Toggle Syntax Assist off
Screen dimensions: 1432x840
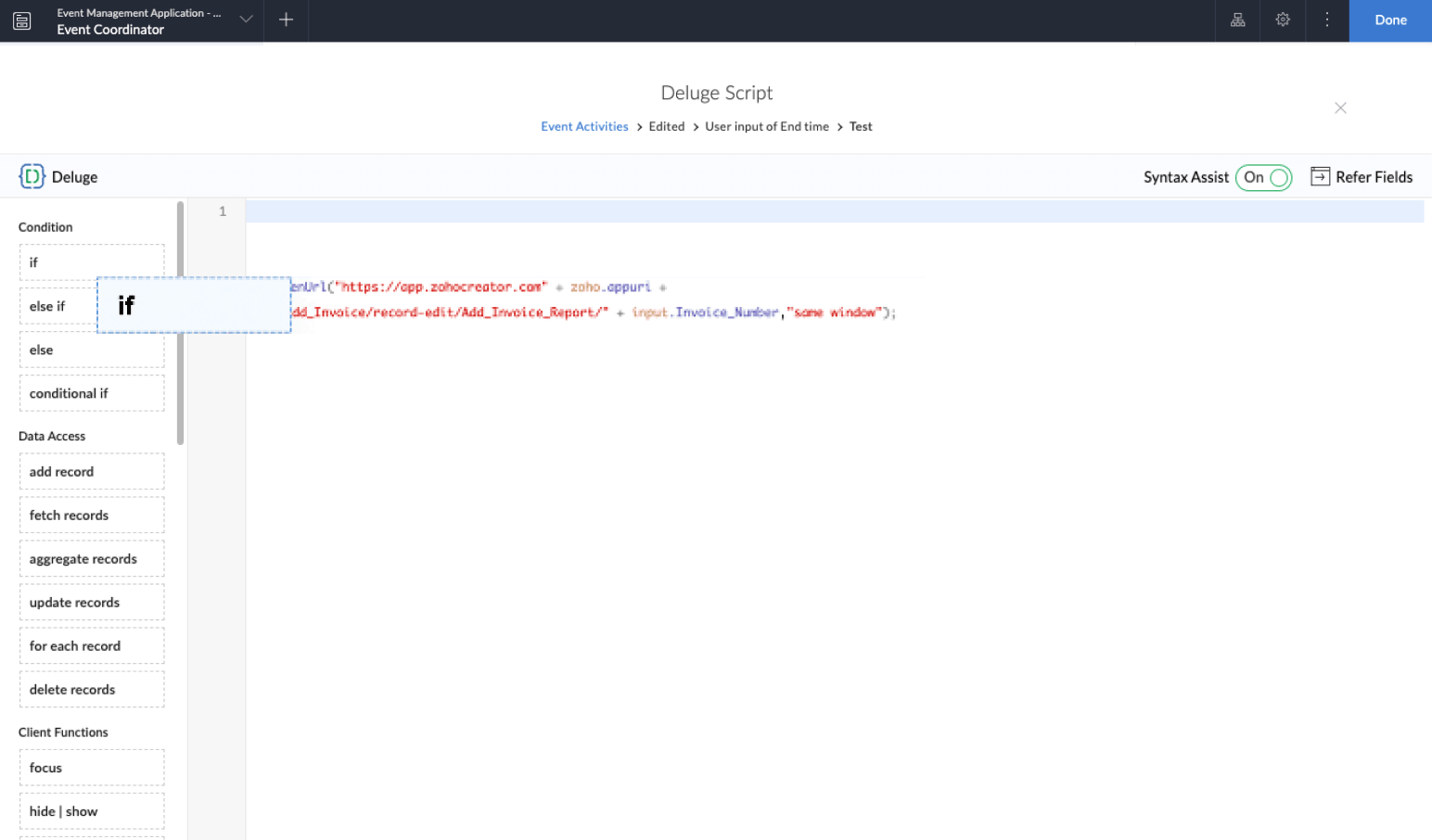[1263, 177]
